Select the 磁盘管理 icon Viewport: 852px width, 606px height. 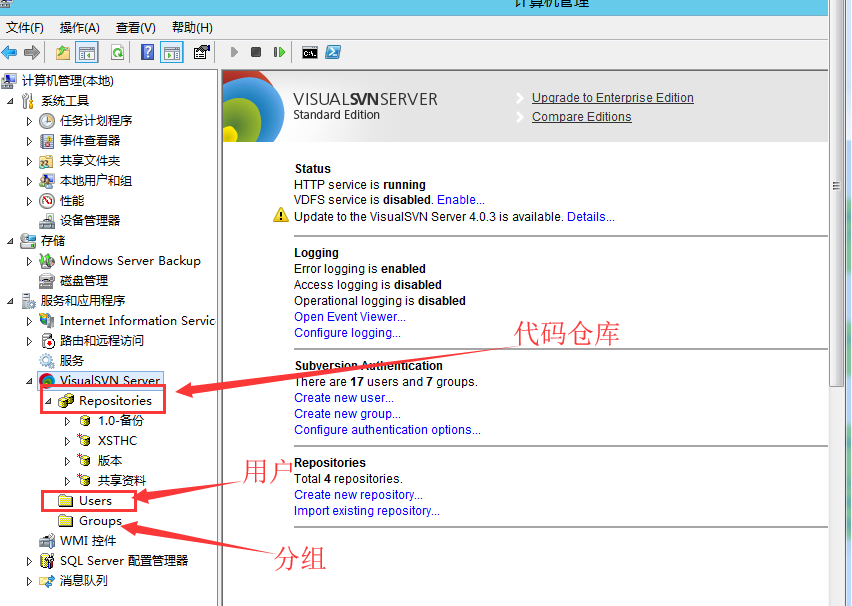(47, 281)
